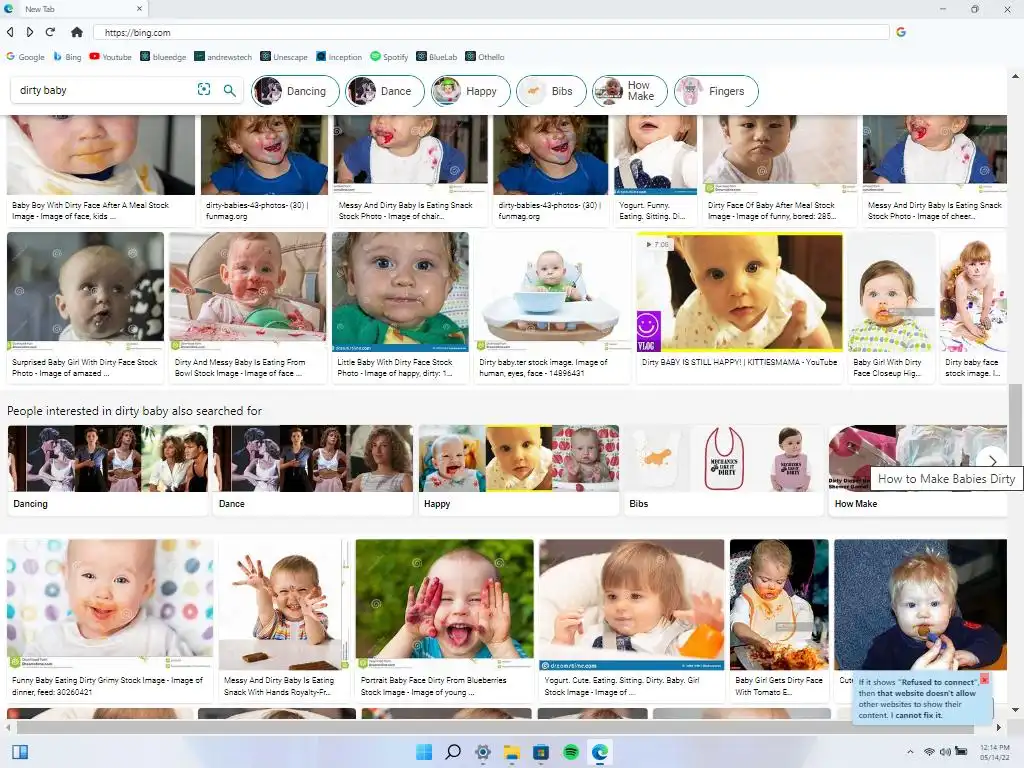Click the magnifier search icon in search box
1024x768 pixels.
point(229,90)
